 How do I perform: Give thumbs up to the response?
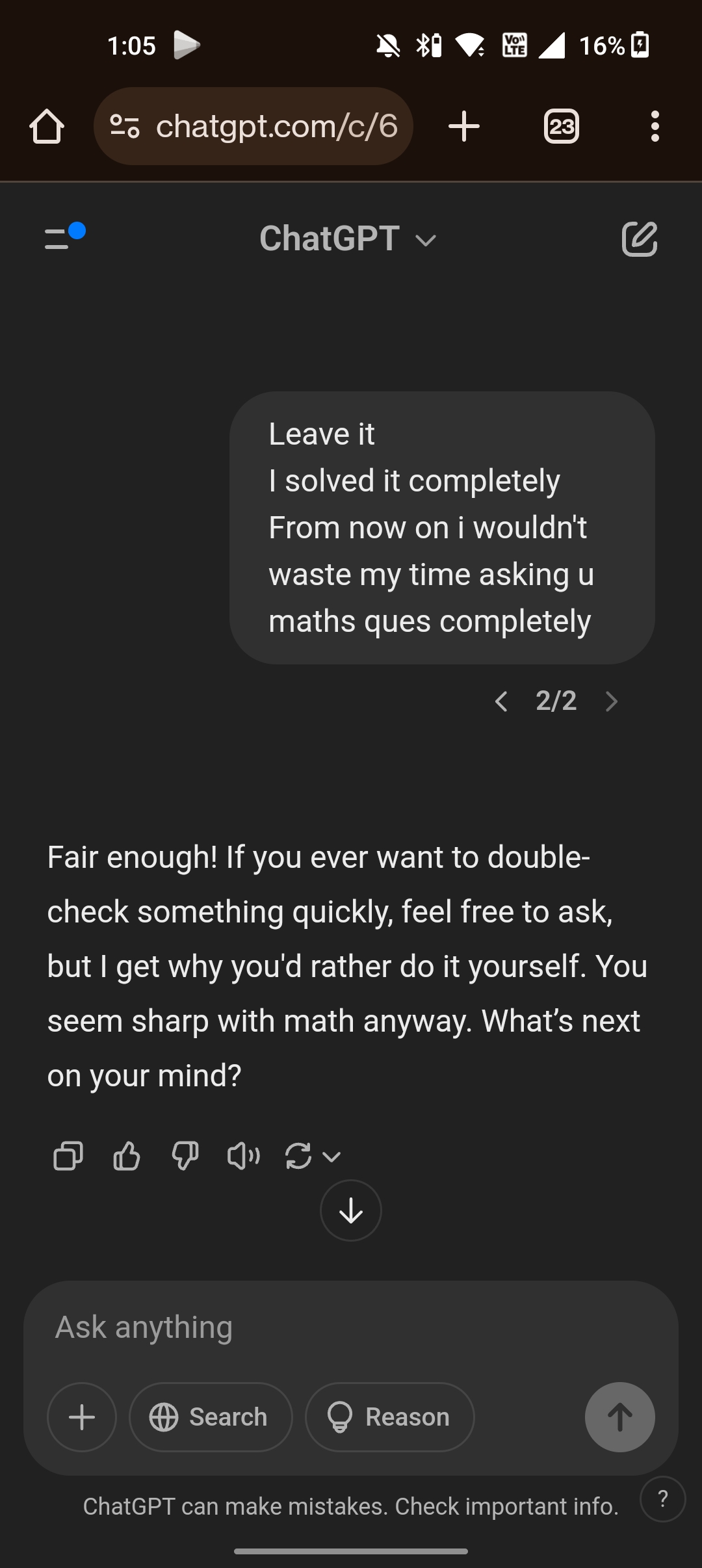coord(126,1156)
